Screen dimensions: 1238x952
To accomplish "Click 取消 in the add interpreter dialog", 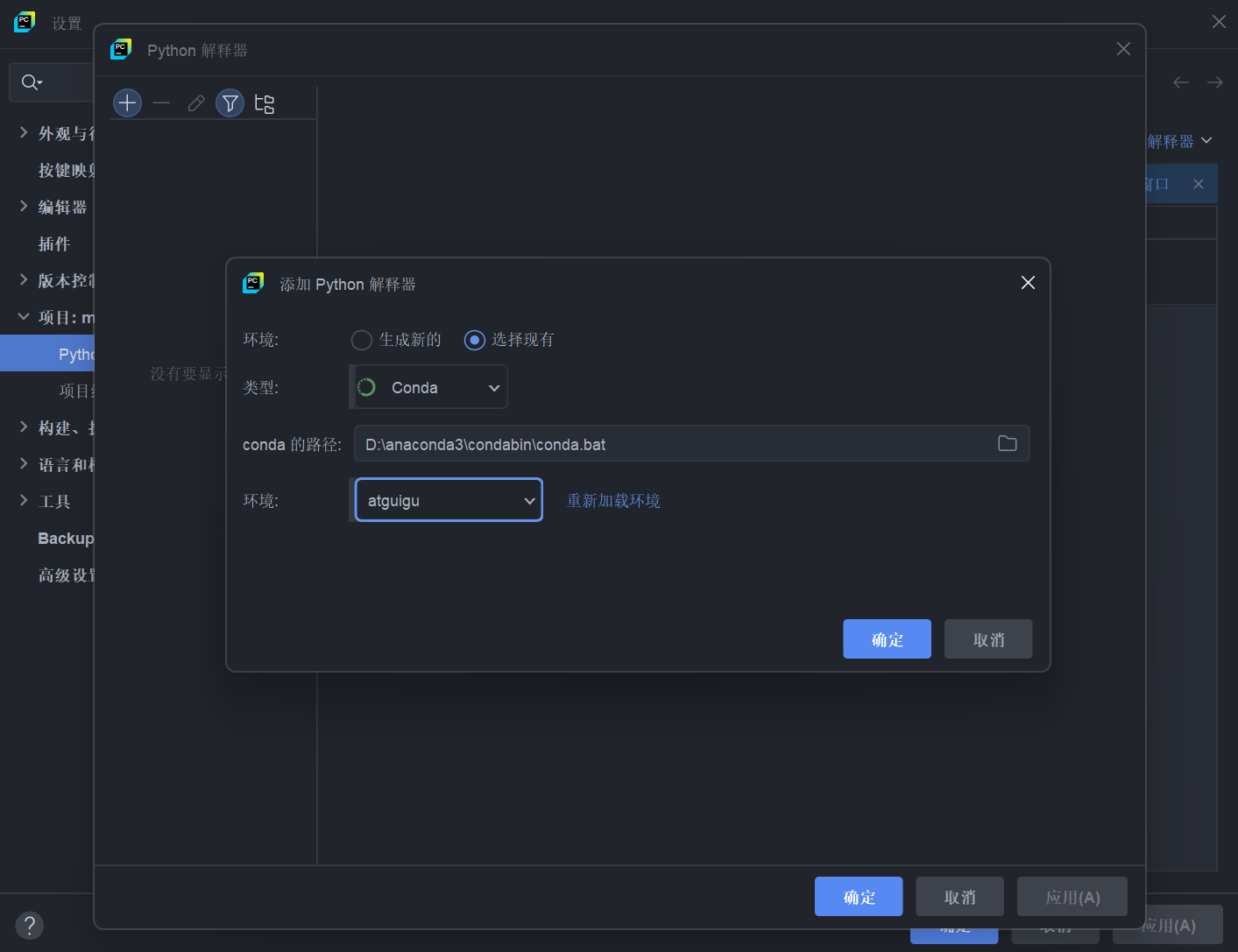I will (x=988, y=639).
